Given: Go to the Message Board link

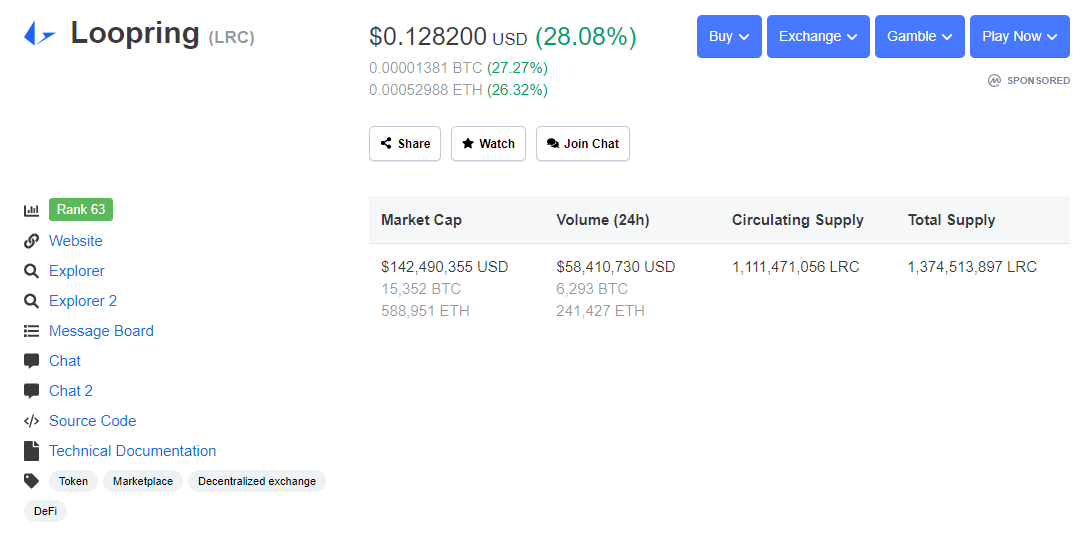Looking at the screenshot, I should (x=101, y=331).
